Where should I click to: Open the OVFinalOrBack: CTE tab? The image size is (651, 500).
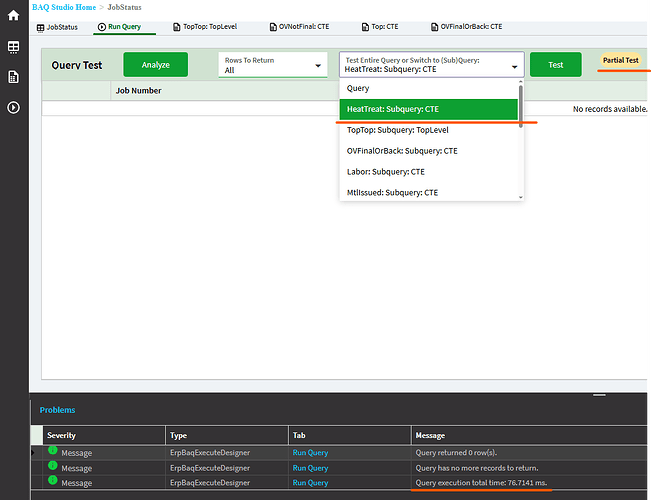464,27
